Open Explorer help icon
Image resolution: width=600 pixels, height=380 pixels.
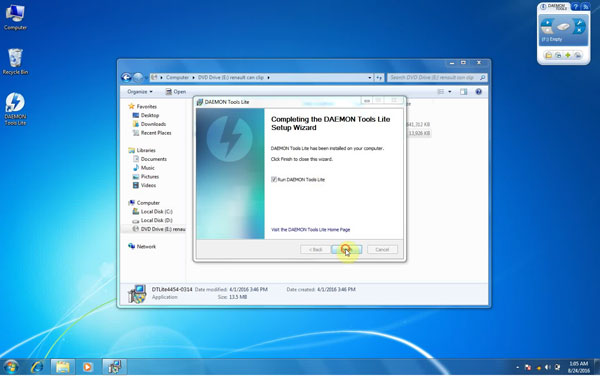click(x=478, y=92)
